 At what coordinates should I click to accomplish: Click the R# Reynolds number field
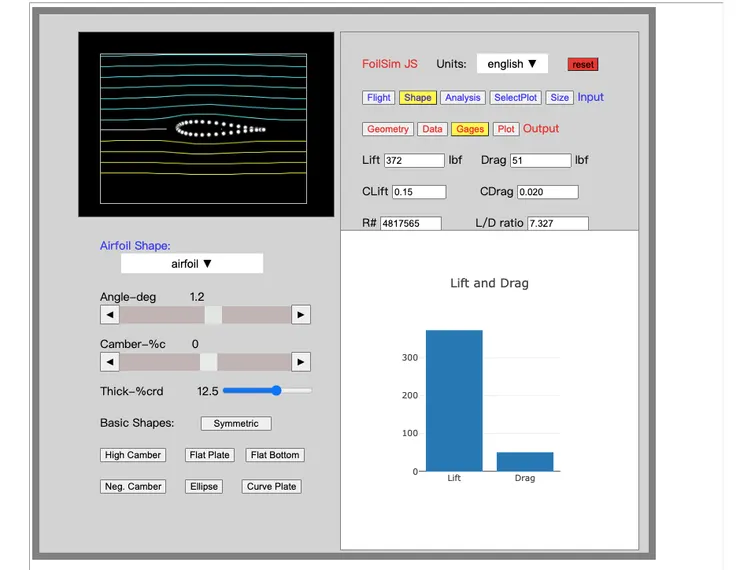[x=411, y=223]
